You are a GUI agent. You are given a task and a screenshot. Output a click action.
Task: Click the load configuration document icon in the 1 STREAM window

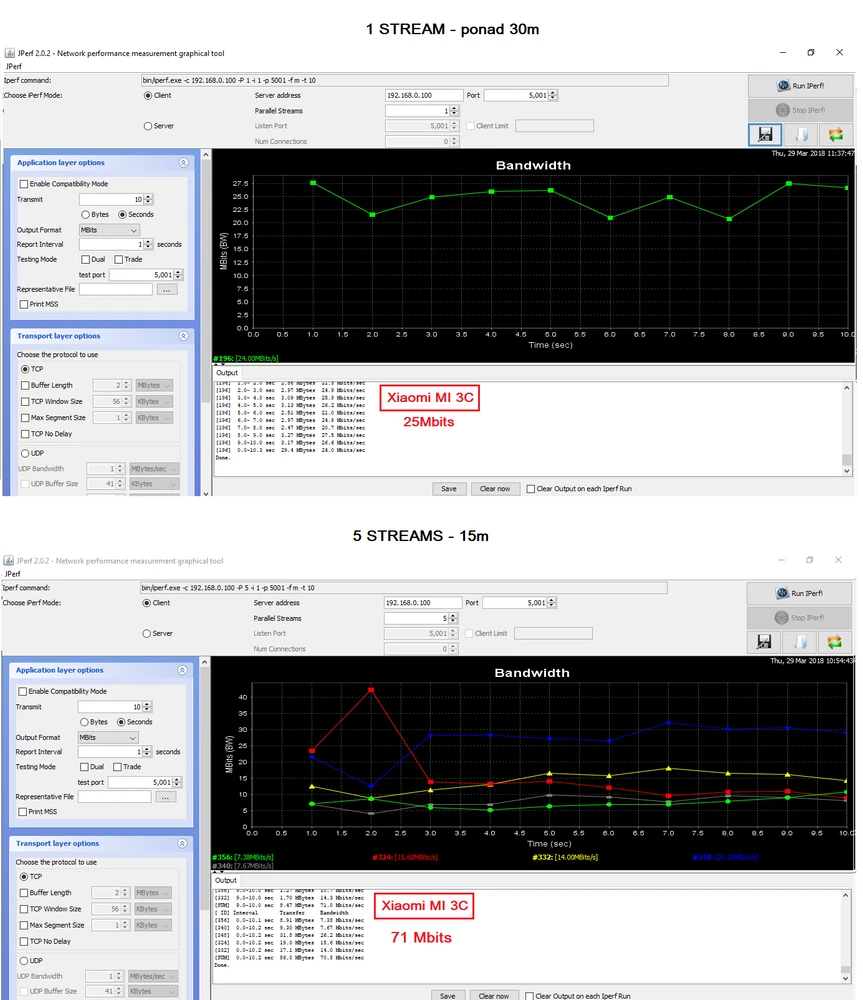click(x=801, y=134)
